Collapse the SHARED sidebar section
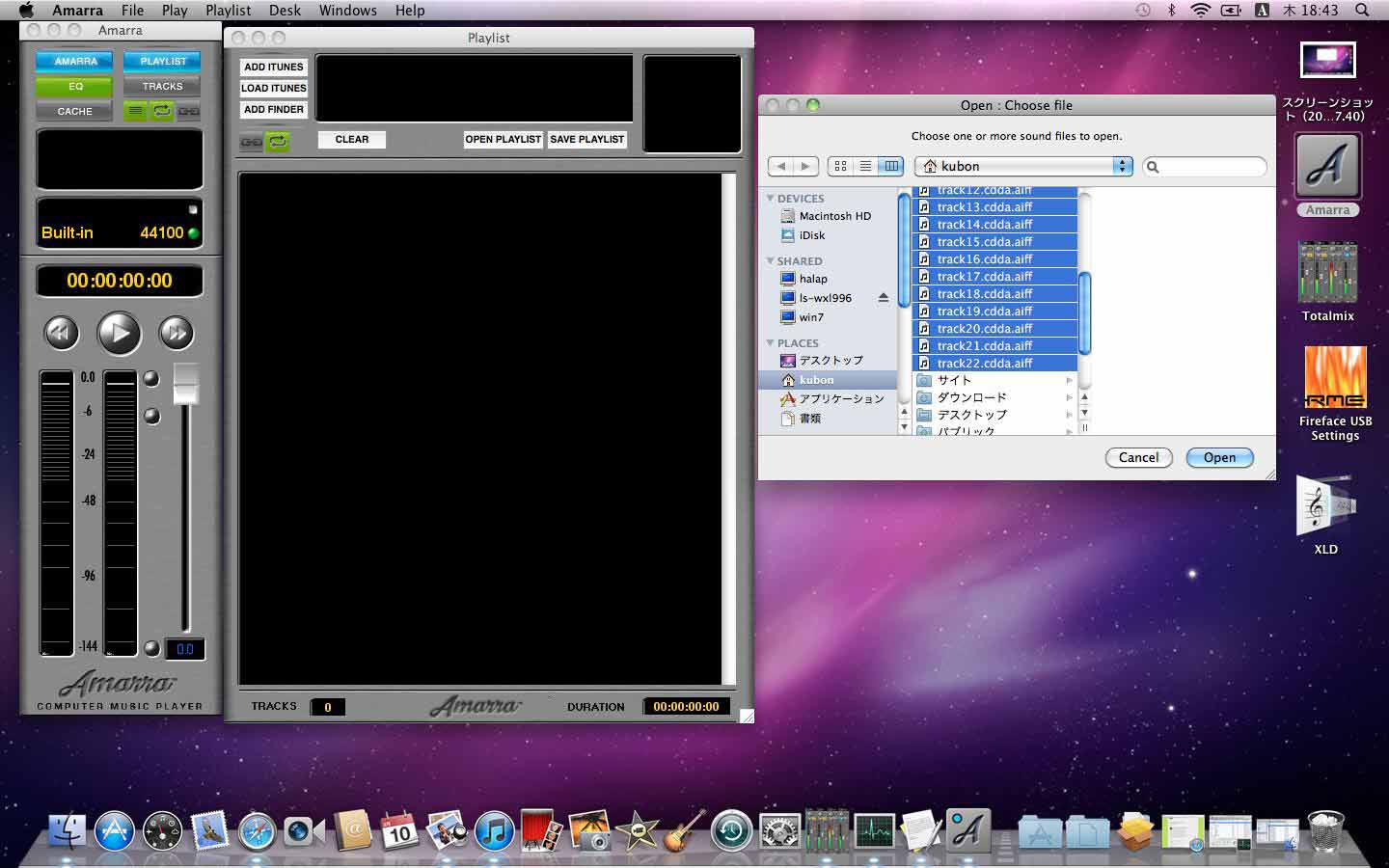This screenshot has width=1389, height=868. pyautogui.click(x=771, y=260)
